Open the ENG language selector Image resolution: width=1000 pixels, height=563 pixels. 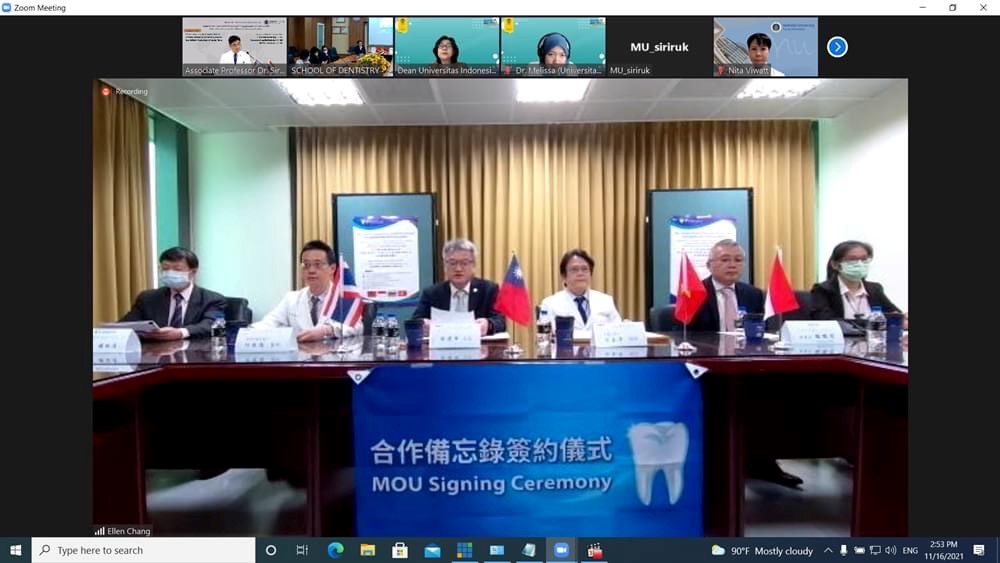pos(910,550)
